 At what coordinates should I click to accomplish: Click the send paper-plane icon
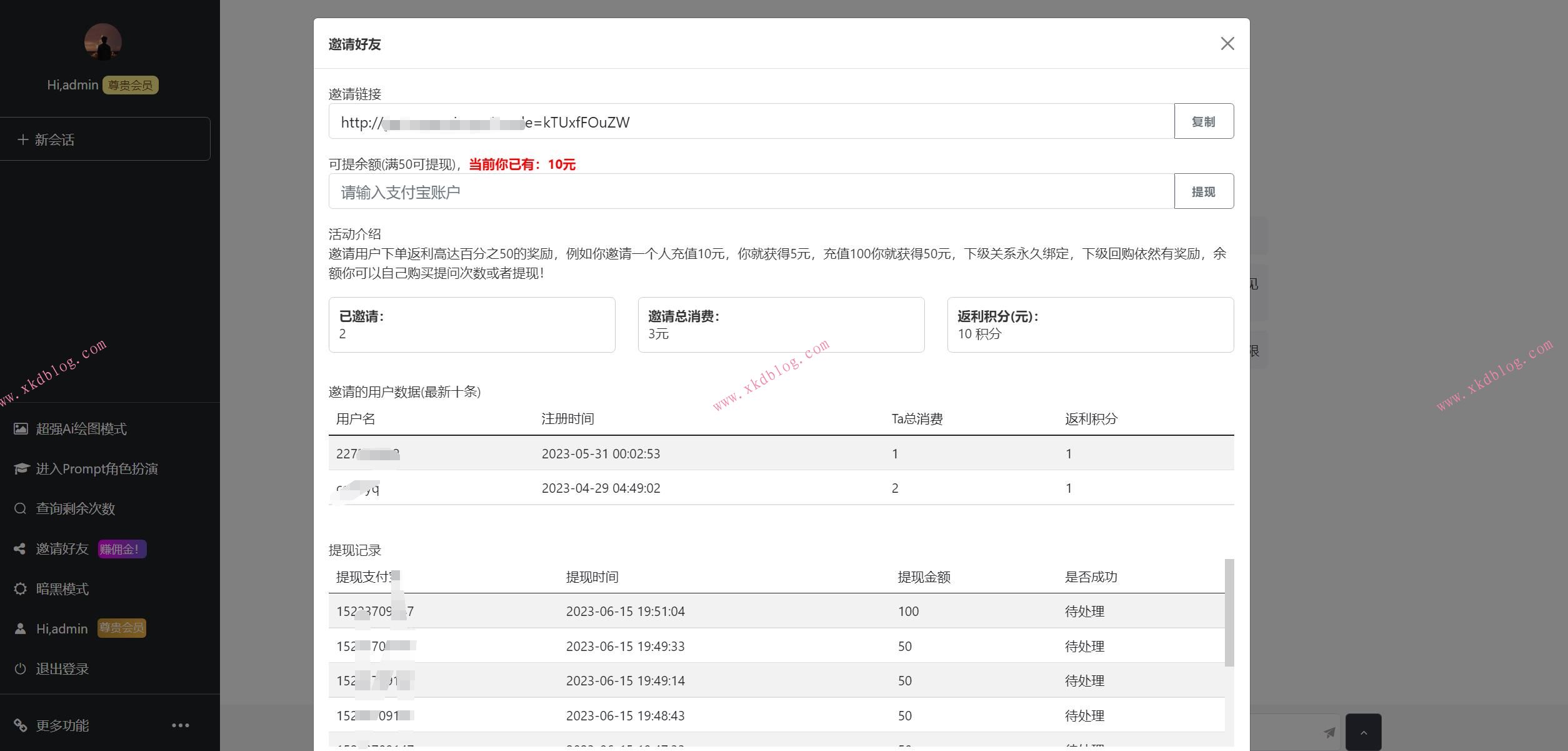pos(1329,732)
